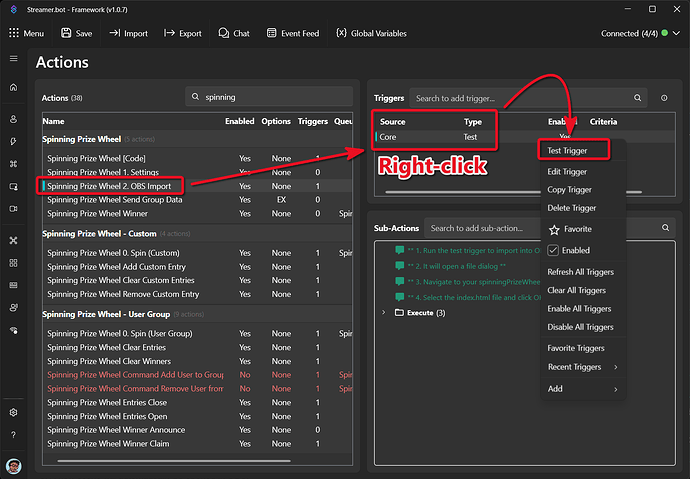Click the Connected (4/4) status text
The width and height of the screenshot is (690, 479).
pos(629,33)
